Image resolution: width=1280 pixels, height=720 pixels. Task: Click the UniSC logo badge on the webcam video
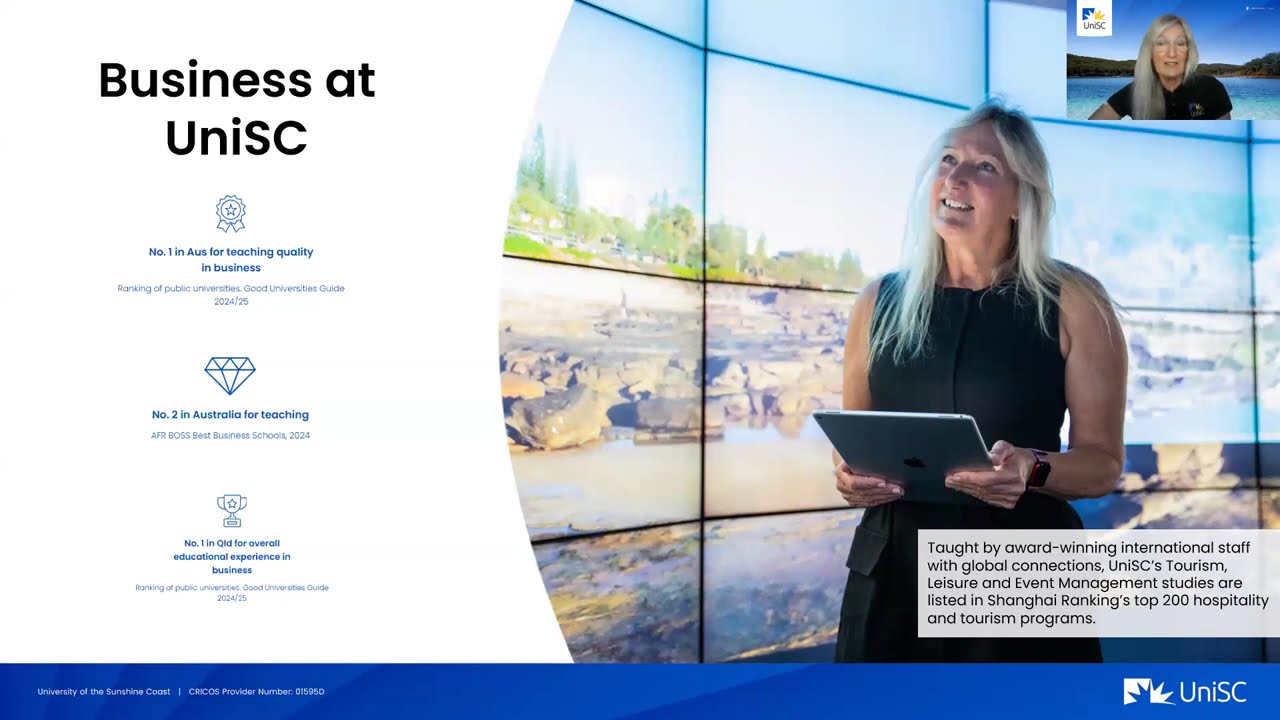coord(1094,19)
